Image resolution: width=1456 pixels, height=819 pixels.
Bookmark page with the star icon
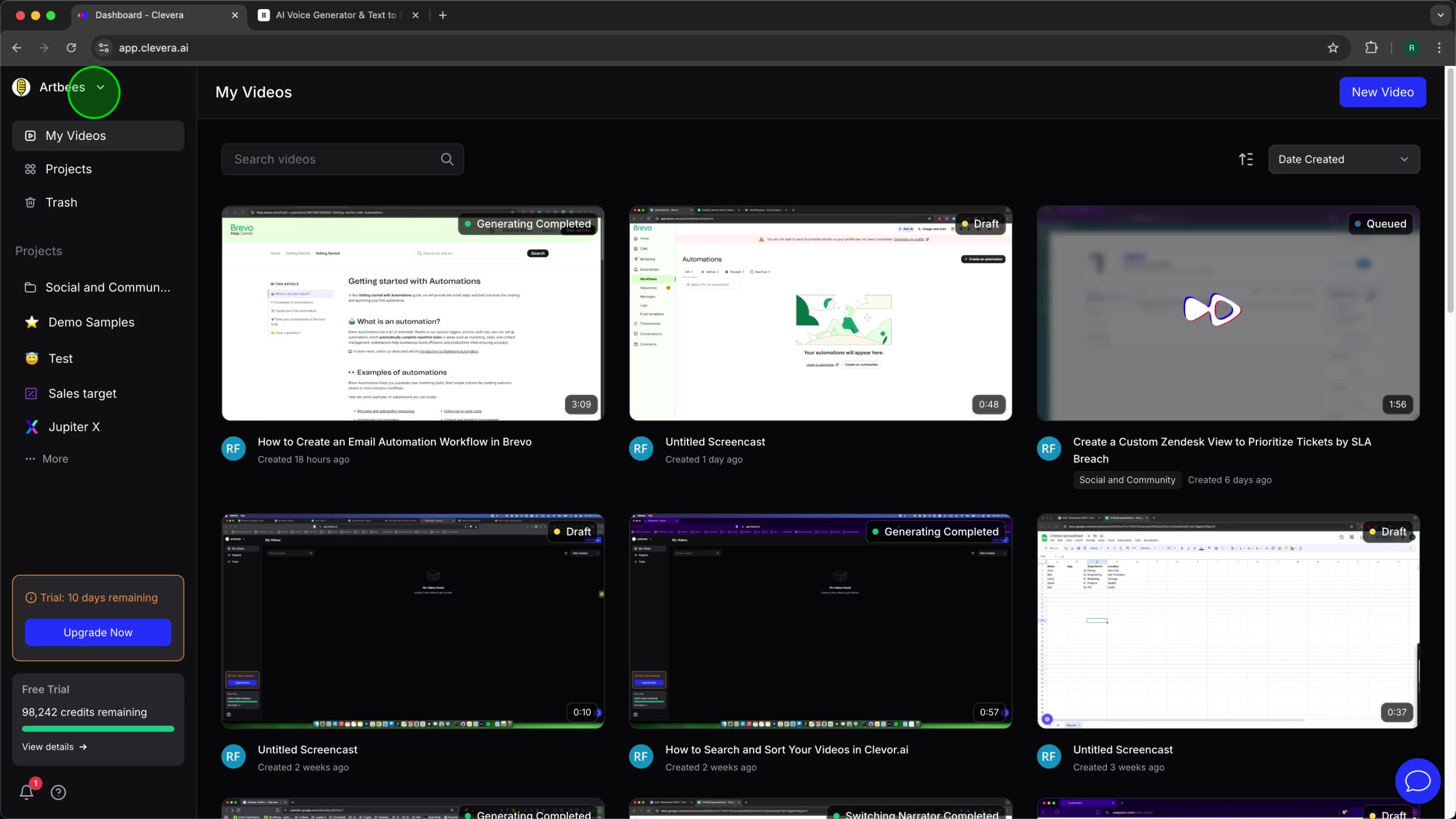tap(1333, 48)
